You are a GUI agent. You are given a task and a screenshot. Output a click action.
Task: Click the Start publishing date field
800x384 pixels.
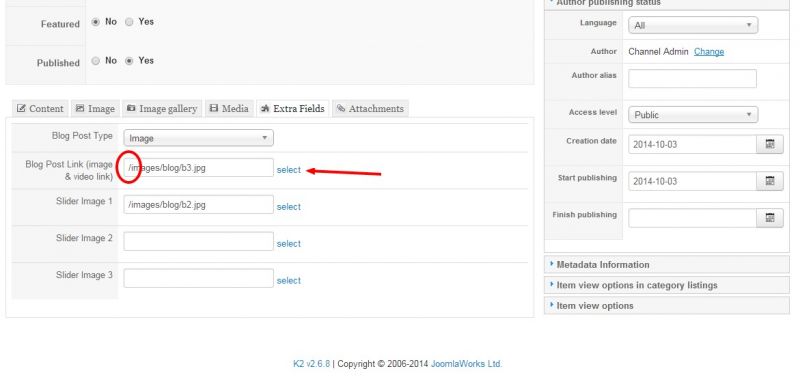692,181
